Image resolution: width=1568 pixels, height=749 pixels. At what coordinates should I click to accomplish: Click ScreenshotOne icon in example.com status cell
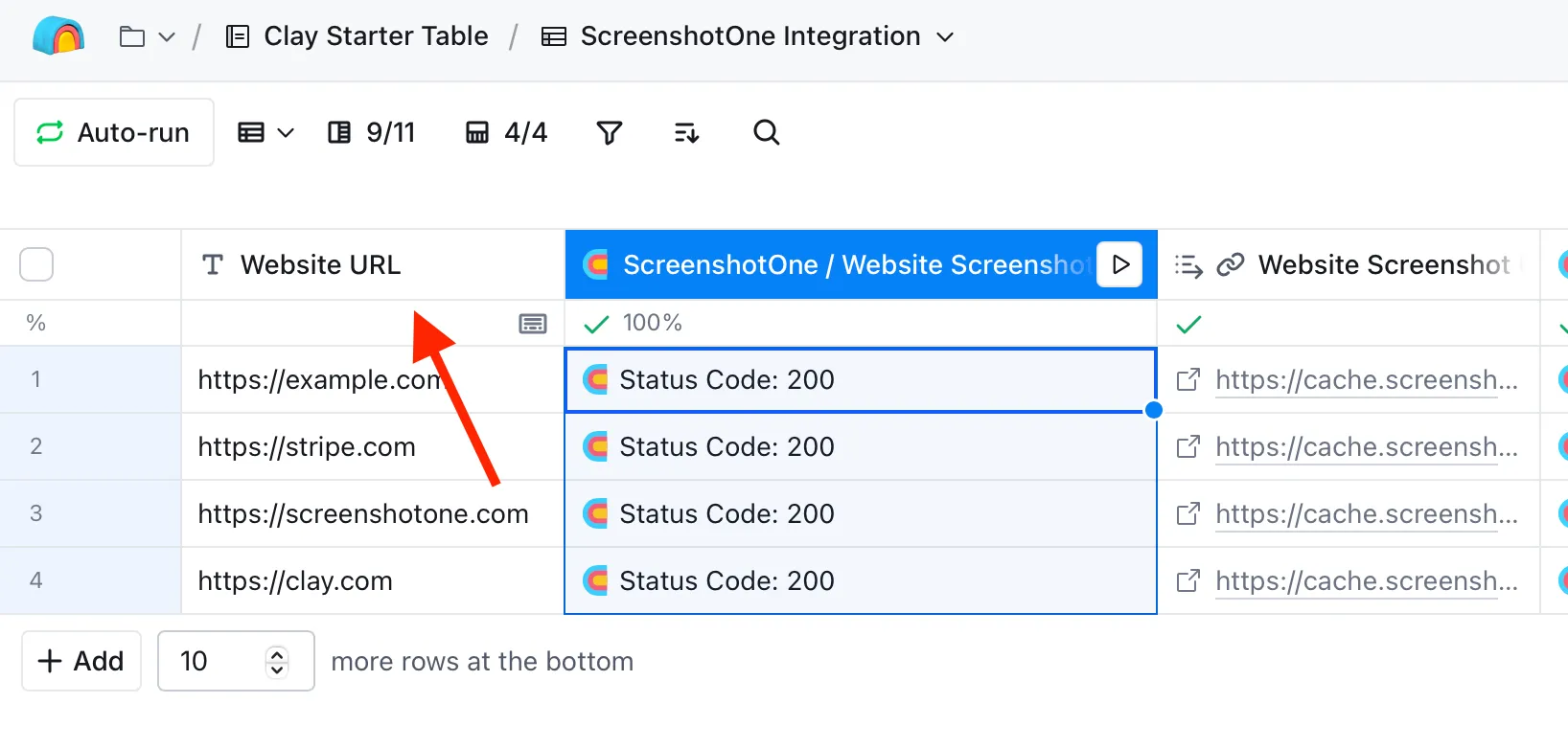(596, 380)
